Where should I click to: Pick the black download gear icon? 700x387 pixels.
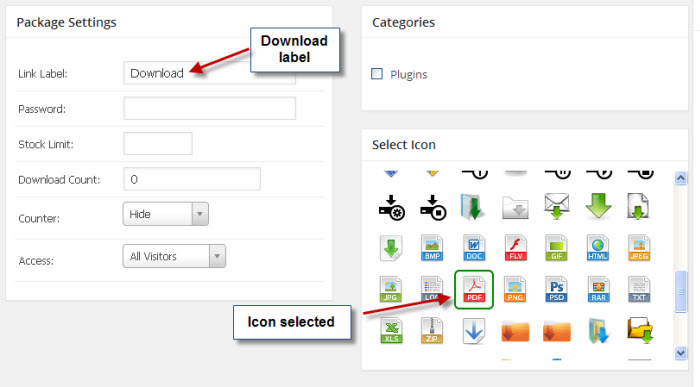point(391,207)
